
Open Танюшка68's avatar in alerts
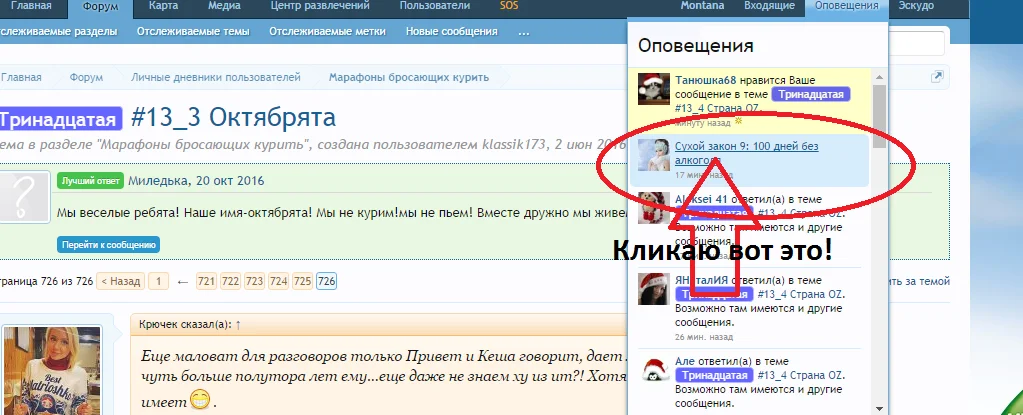pos(654,89)
